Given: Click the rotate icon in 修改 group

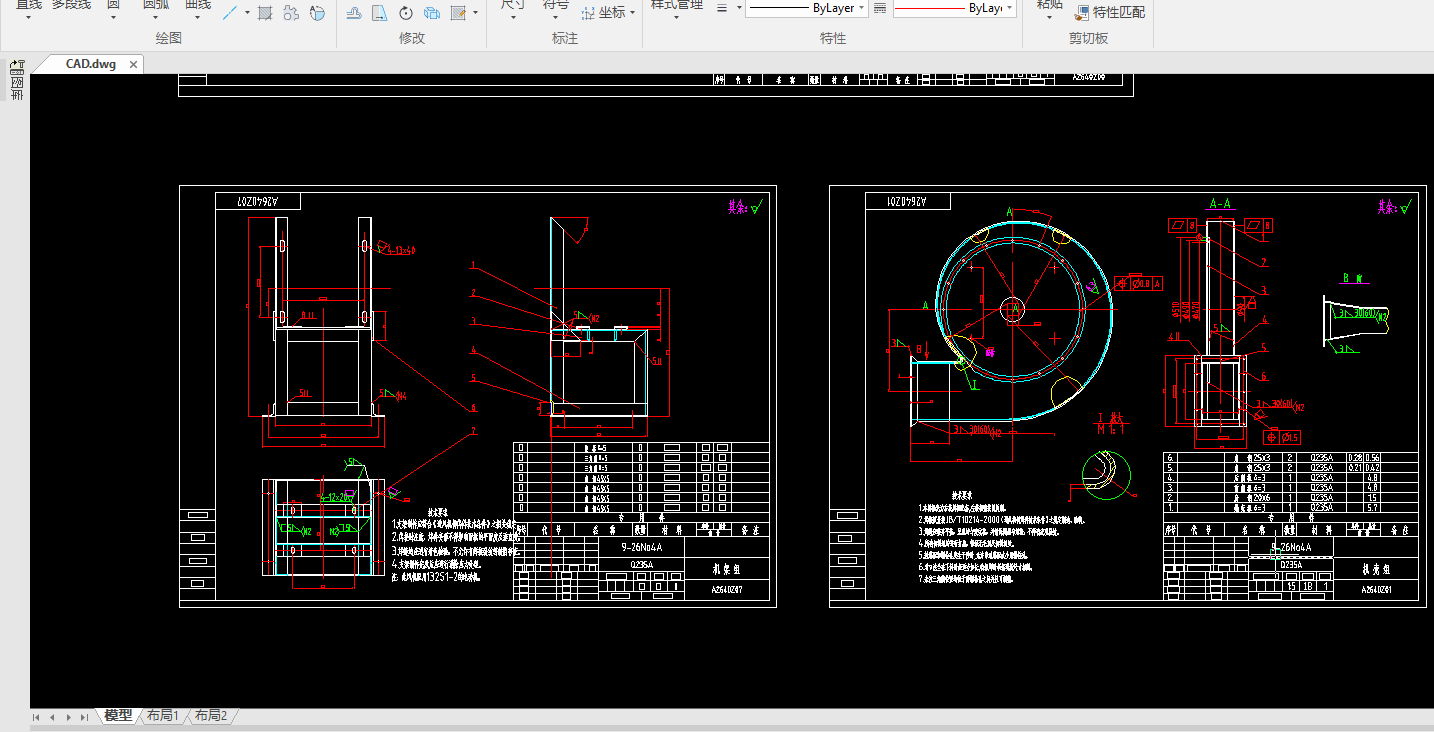Looking at the screenshot, I should click(406, 13).
